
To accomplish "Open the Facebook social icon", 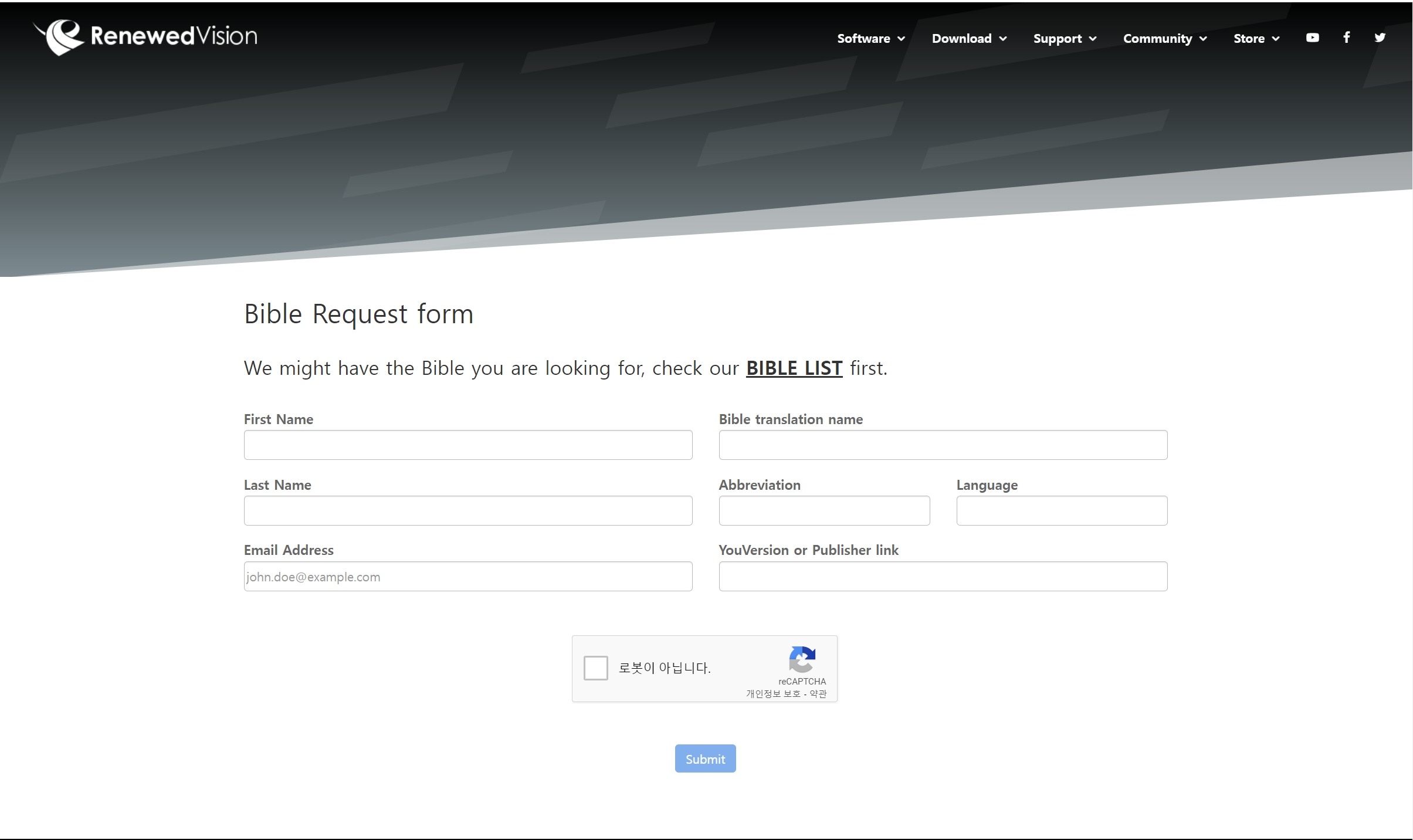I will 1347,38.
